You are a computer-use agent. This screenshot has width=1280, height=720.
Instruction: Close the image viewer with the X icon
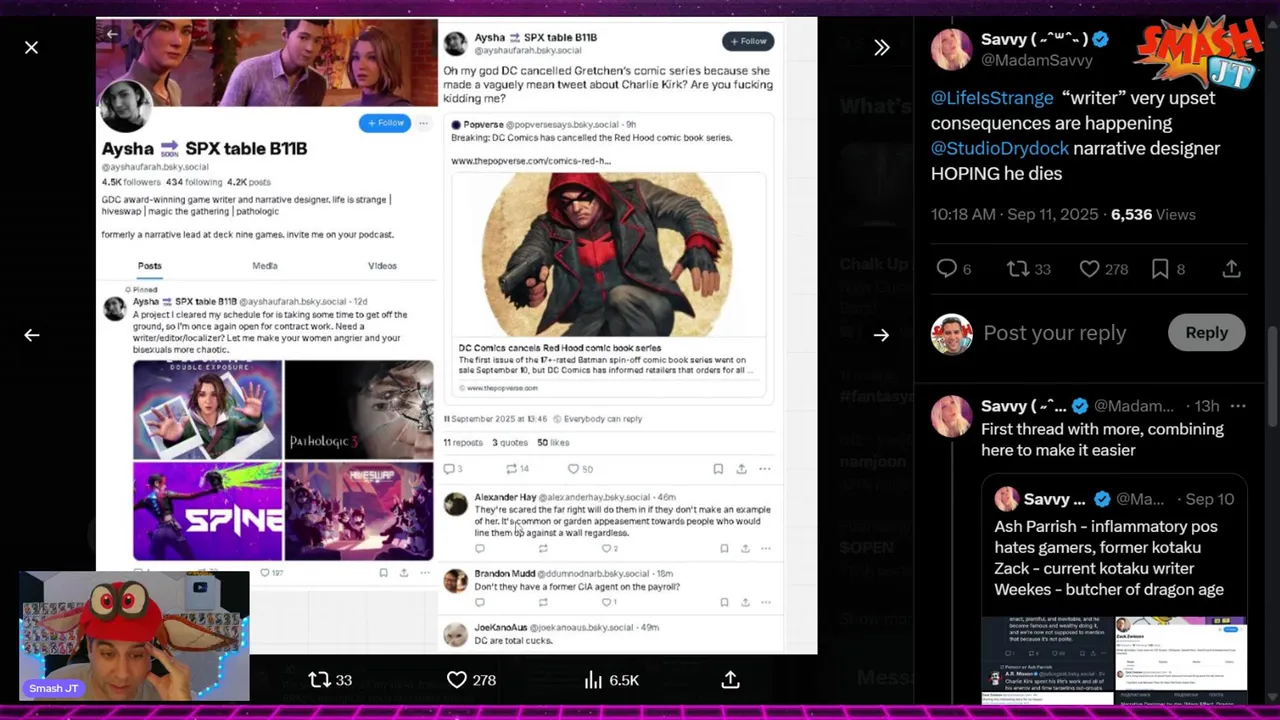tap(32, 47)
